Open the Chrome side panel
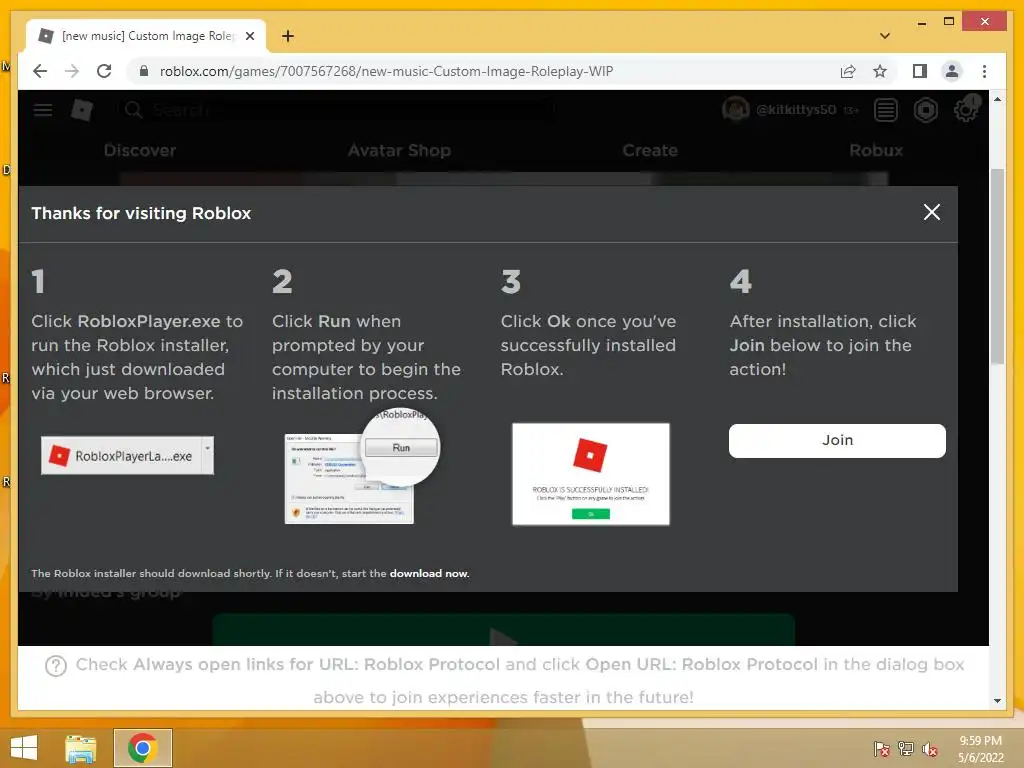This screenshot has height=768, width=1024. pos(920,71)
